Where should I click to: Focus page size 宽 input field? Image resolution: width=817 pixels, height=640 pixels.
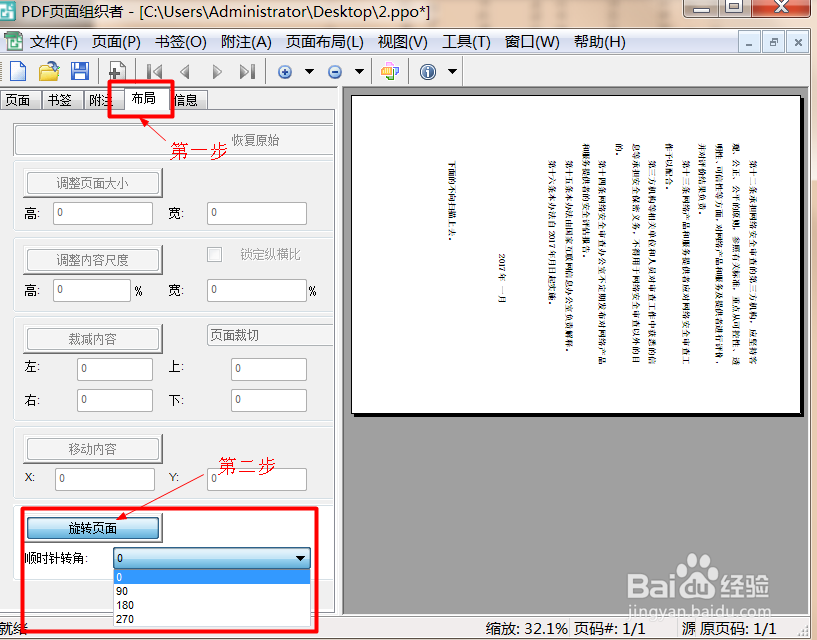tap(257, 213)
